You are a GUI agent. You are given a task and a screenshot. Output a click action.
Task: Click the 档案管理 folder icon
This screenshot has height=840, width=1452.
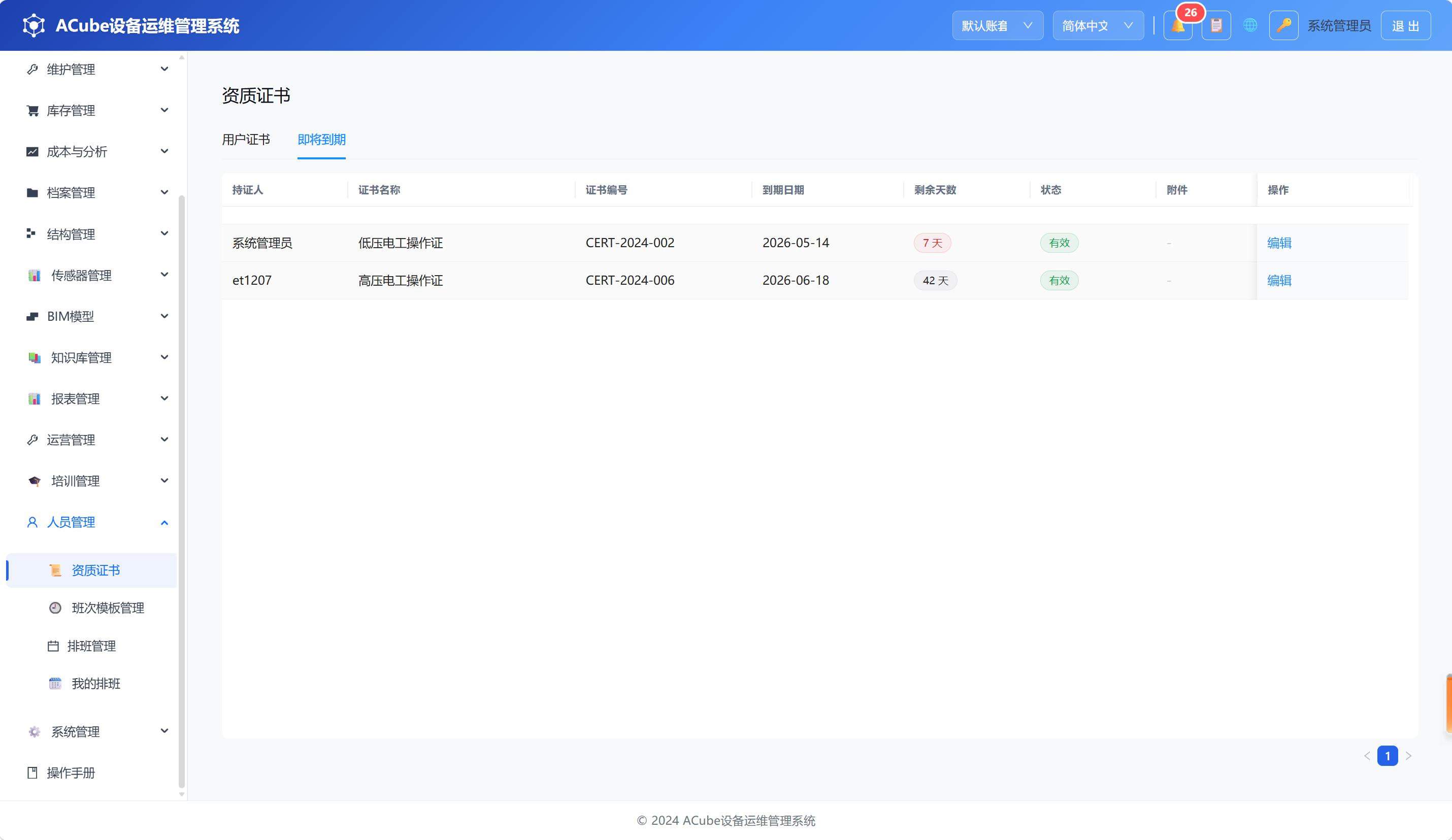[33, 192]
